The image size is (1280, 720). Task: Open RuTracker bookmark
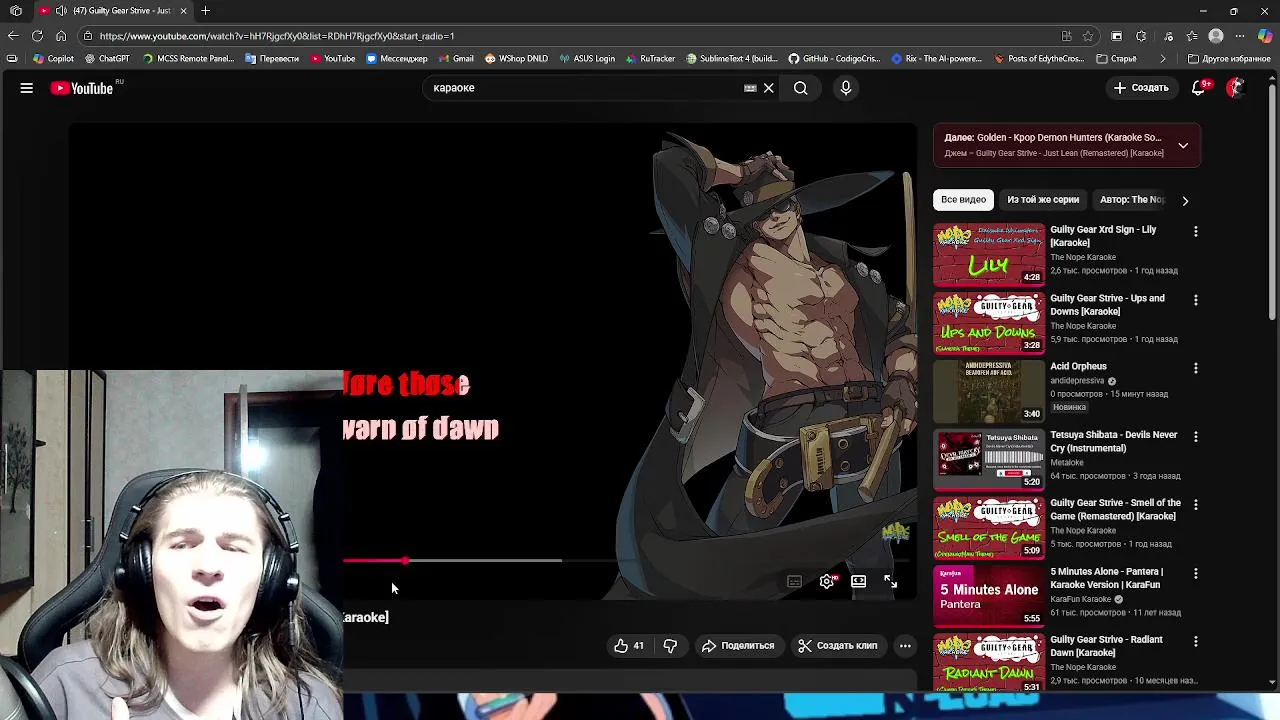click(x=650, y=59)
